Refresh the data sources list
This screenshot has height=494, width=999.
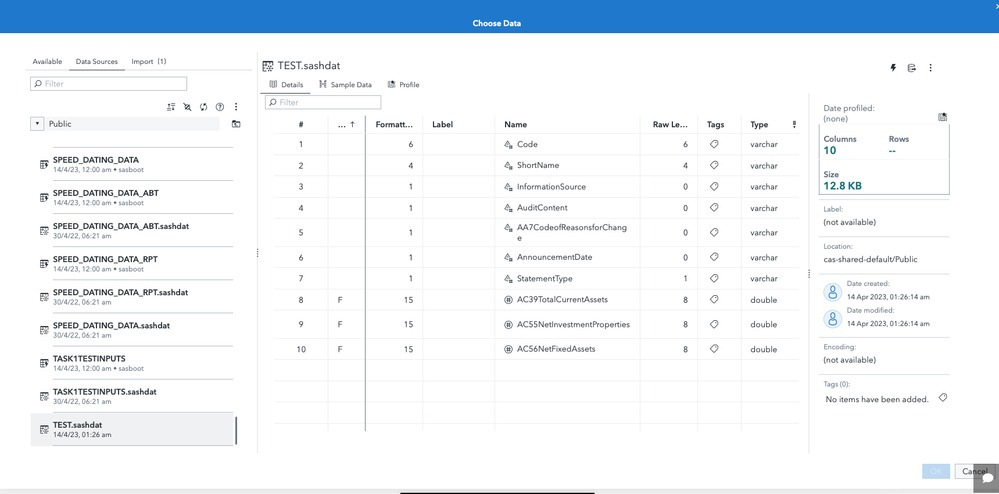[x=203, y=107]
